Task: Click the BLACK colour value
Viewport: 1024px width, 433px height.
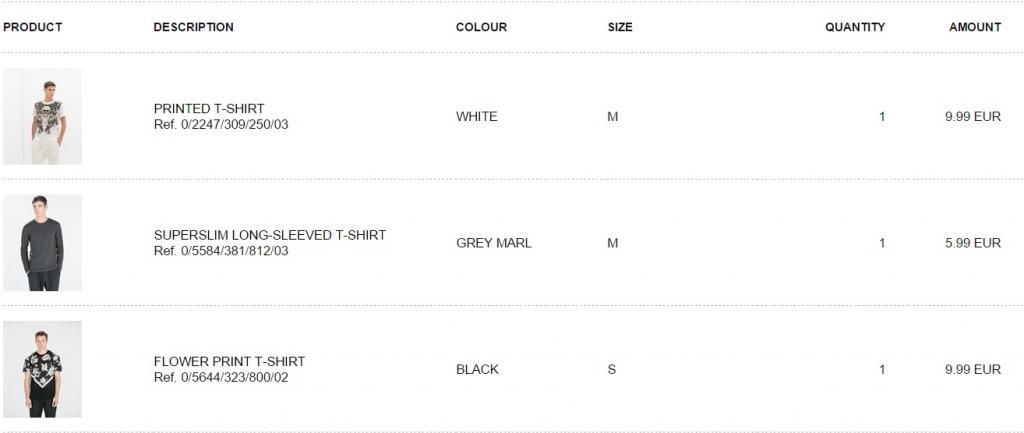Action: pyautogui.click(x=477, y=369)
